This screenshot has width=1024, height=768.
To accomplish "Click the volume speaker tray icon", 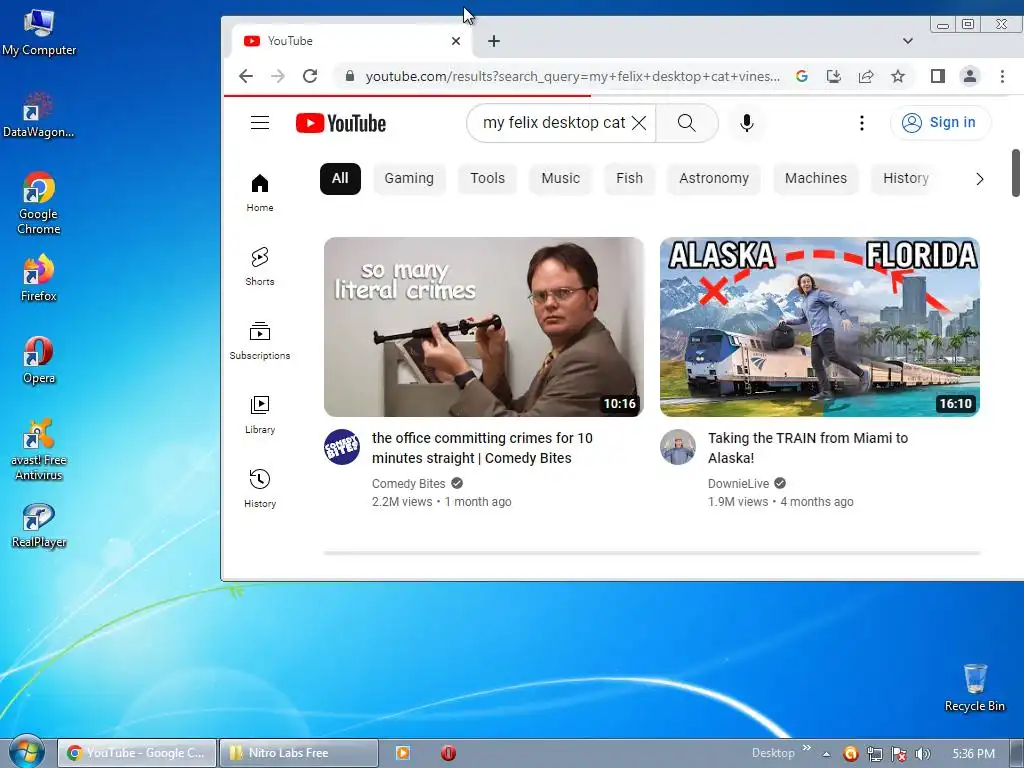I will click(923, 754).
